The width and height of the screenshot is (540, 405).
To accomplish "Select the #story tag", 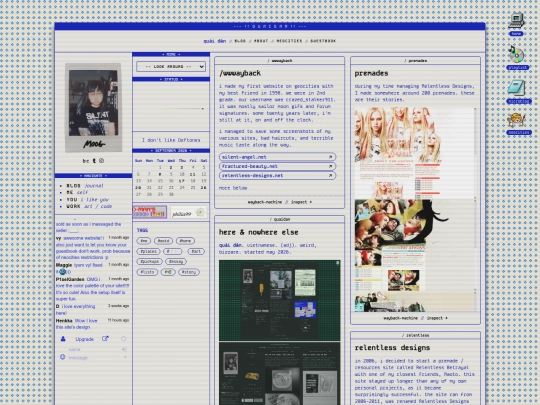I will pyautogui.click(x=189, y=272).
